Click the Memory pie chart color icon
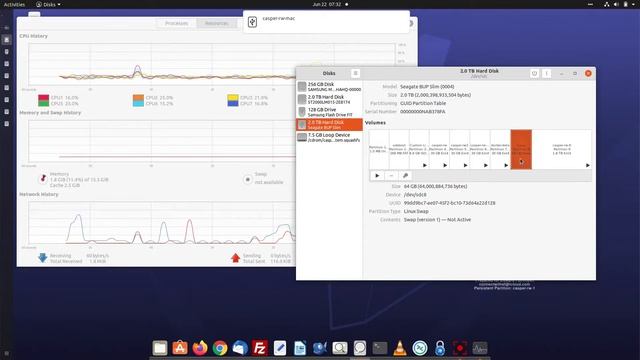 pos(43,179)
